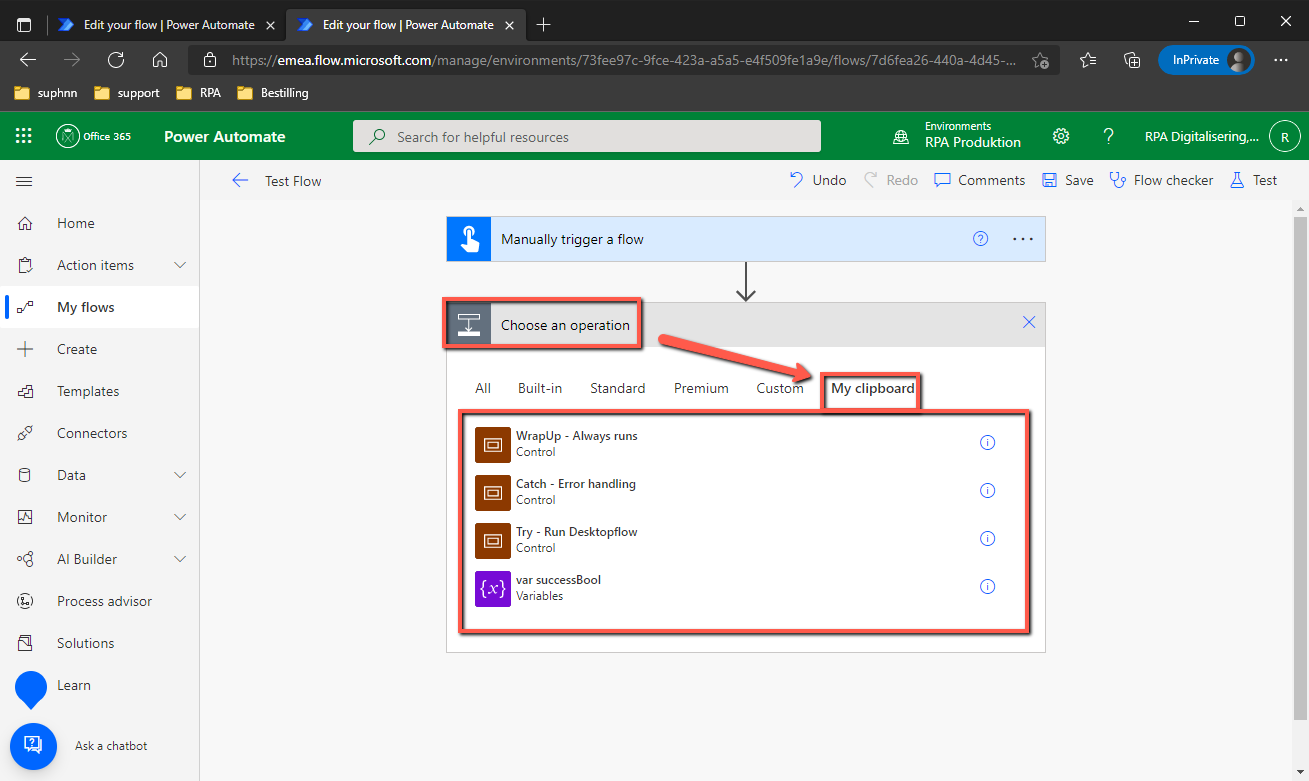The image size is (1309, 781).
Task: Click the Manually trigger a flow card
Action: pos(745,239)
